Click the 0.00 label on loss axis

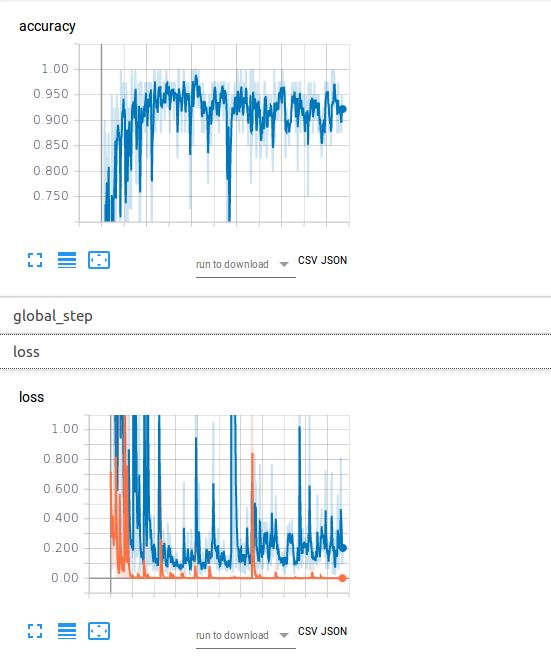pyautogui.click(x=65, y=578)
